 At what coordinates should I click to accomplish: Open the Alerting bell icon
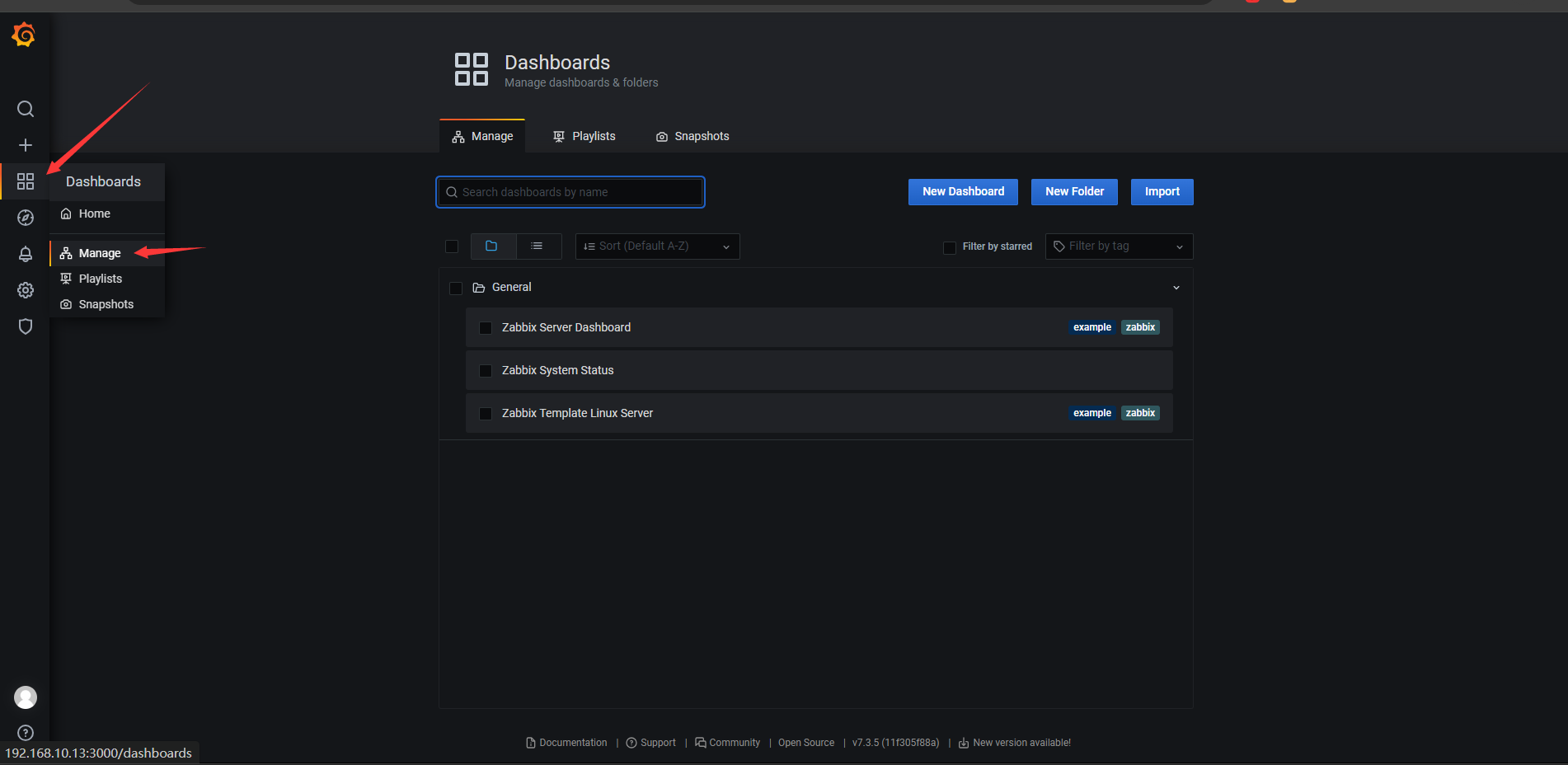[x=26, y=254]
